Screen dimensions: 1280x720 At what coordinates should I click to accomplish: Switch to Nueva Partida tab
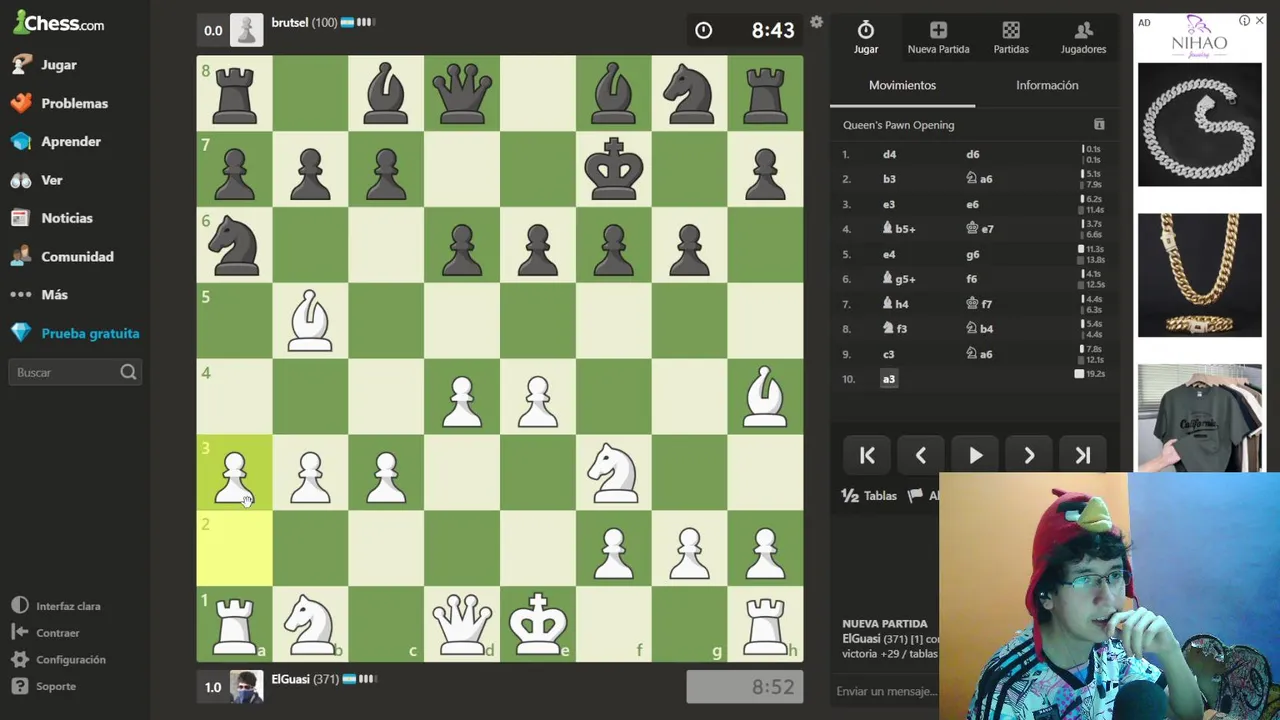938,38
